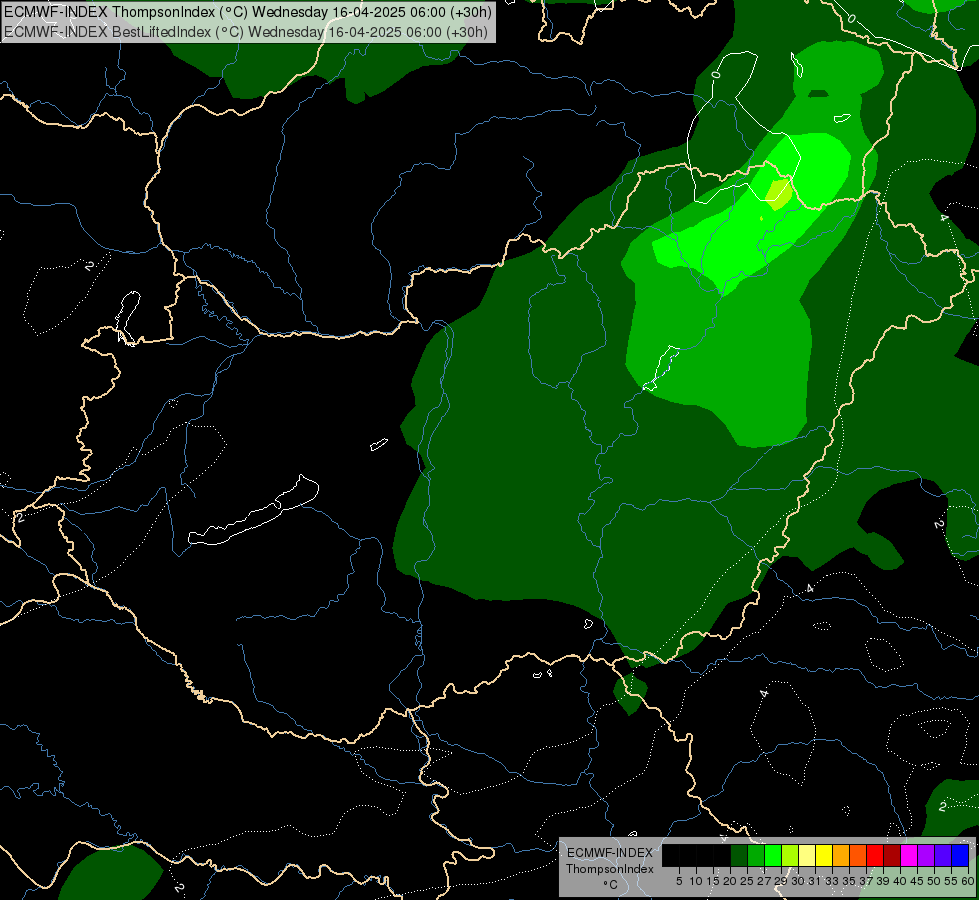
Task: Click the dark green 20-25 legend swatch
Action: (x=739, y=855)
